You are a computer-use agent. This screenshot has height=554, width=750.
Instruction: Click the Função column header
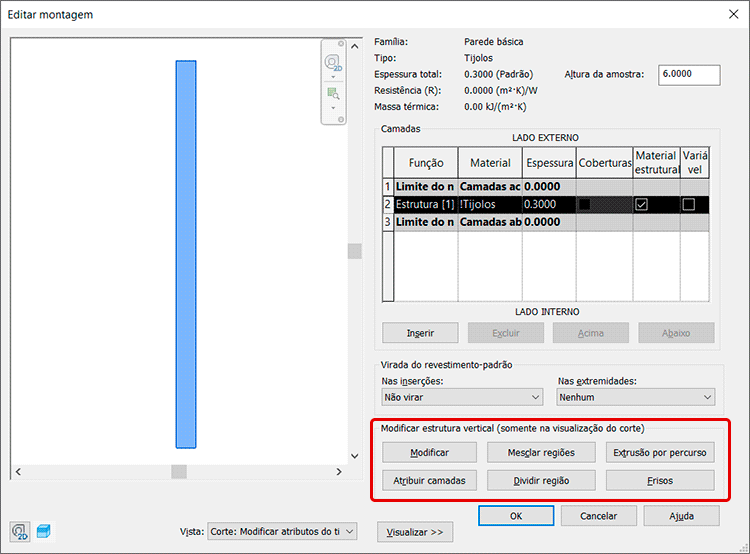click(426, 163)
